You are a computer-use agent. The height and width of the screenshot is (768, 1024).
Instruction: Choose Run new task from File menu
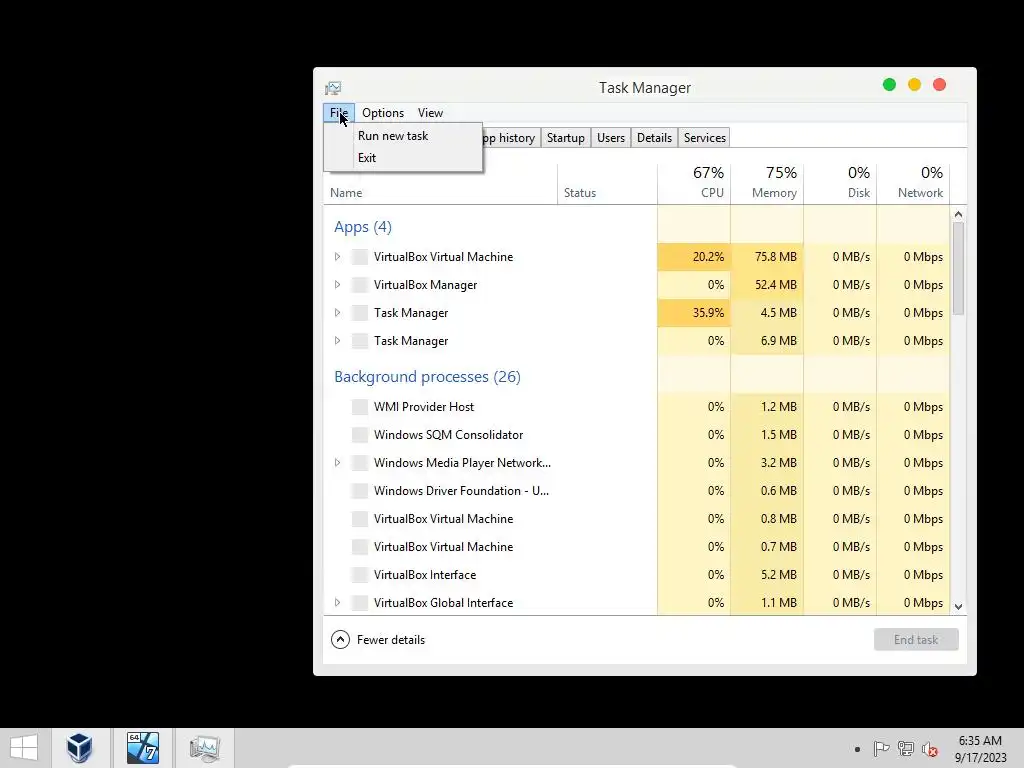pyautogui.click(x=403, y=136)
